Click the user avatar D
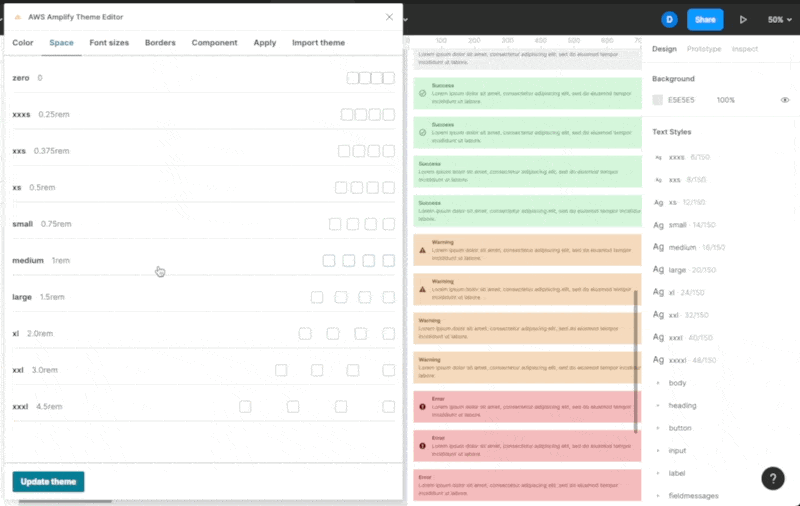Screen dimensions: 800x506 point(669,20)
